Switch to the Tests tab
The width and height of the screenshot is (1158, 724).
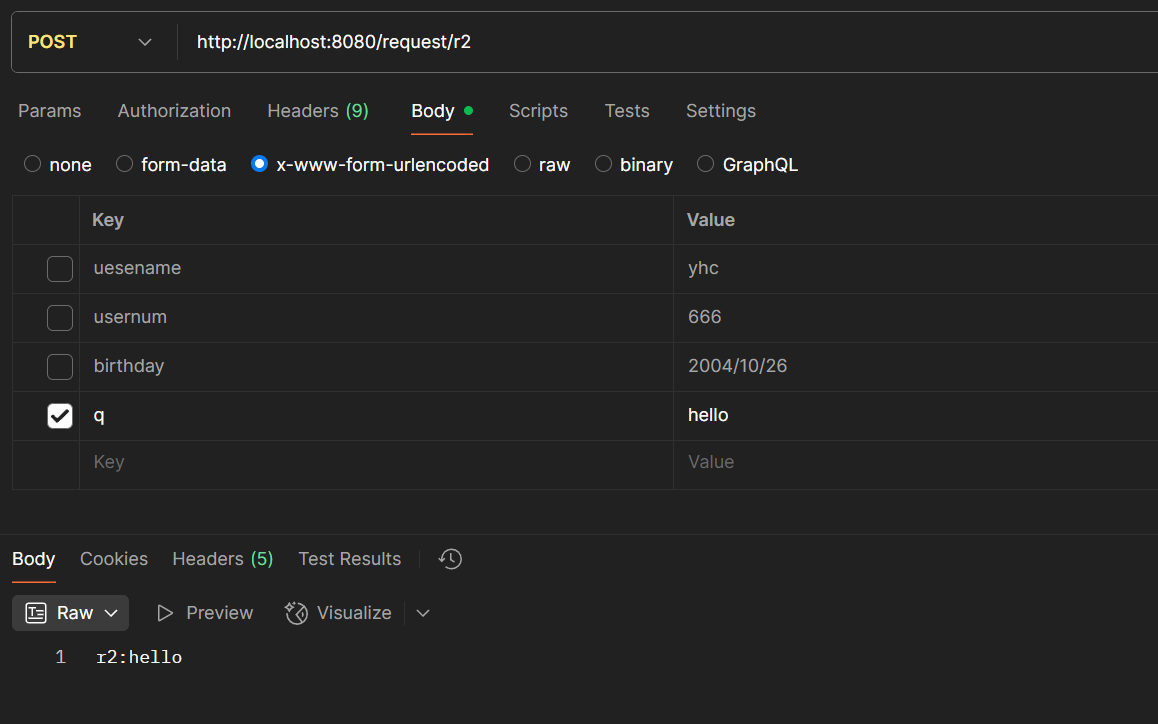tap(627, 111)
